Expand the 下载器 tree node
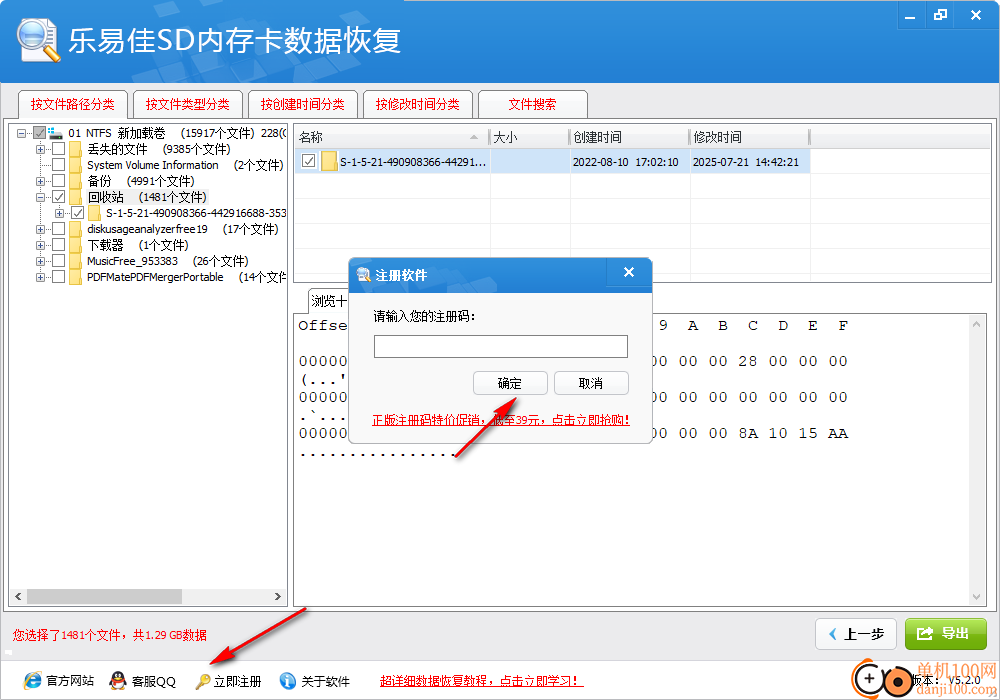The height and width of the screenshot is (700, 1000). [x=40, y=245]
